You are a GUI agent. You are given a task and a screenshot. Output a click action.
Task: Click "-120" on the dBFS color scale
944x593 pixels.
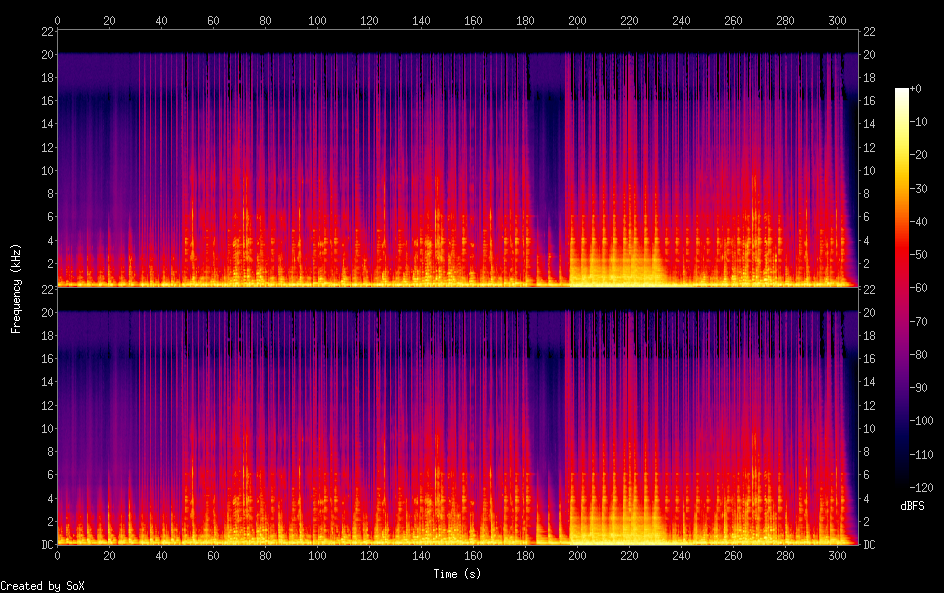pyautogui.click(x=921, y=488)
